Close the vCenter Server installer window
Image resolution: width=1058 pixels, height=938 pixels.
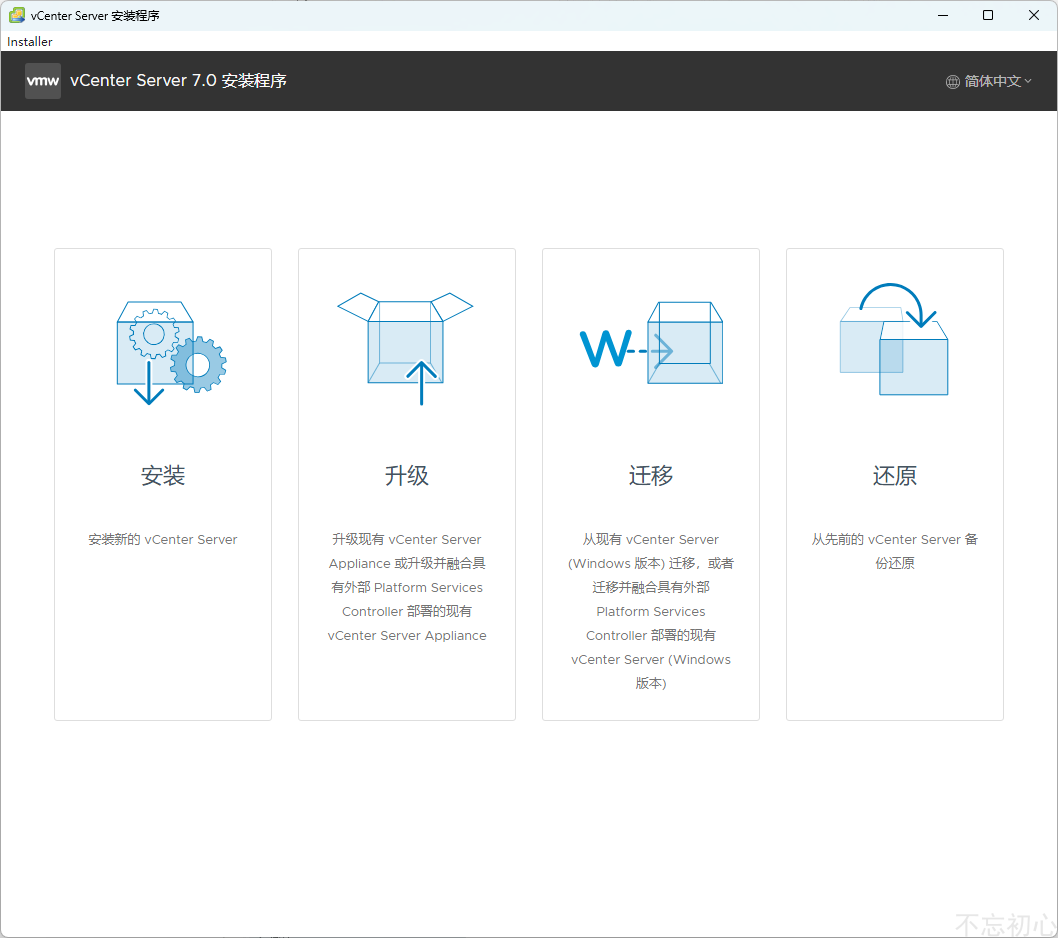(1033, 15)
